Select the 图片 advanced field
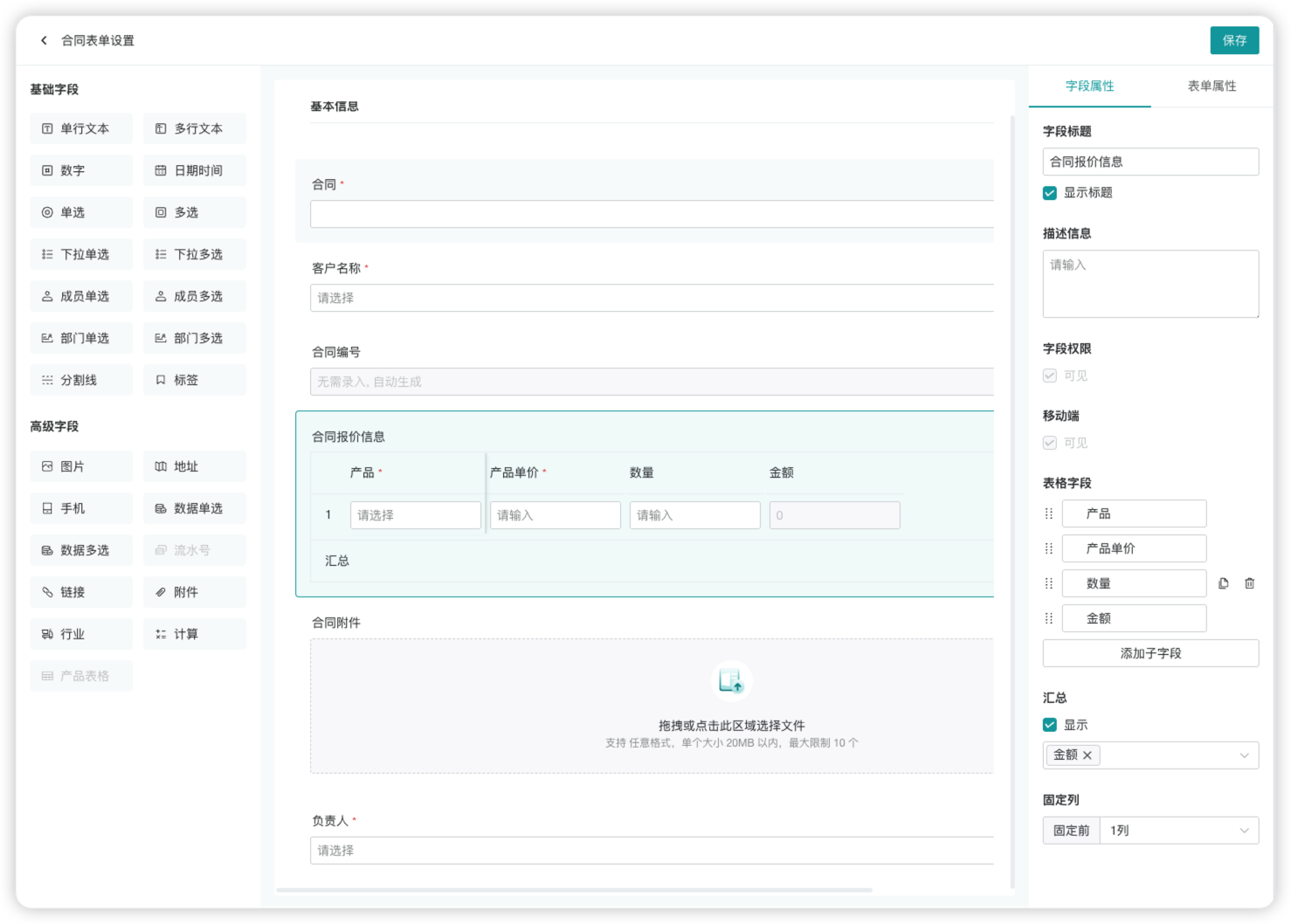The width and height of the screenshot is (1291, 924). pos(80,465)
